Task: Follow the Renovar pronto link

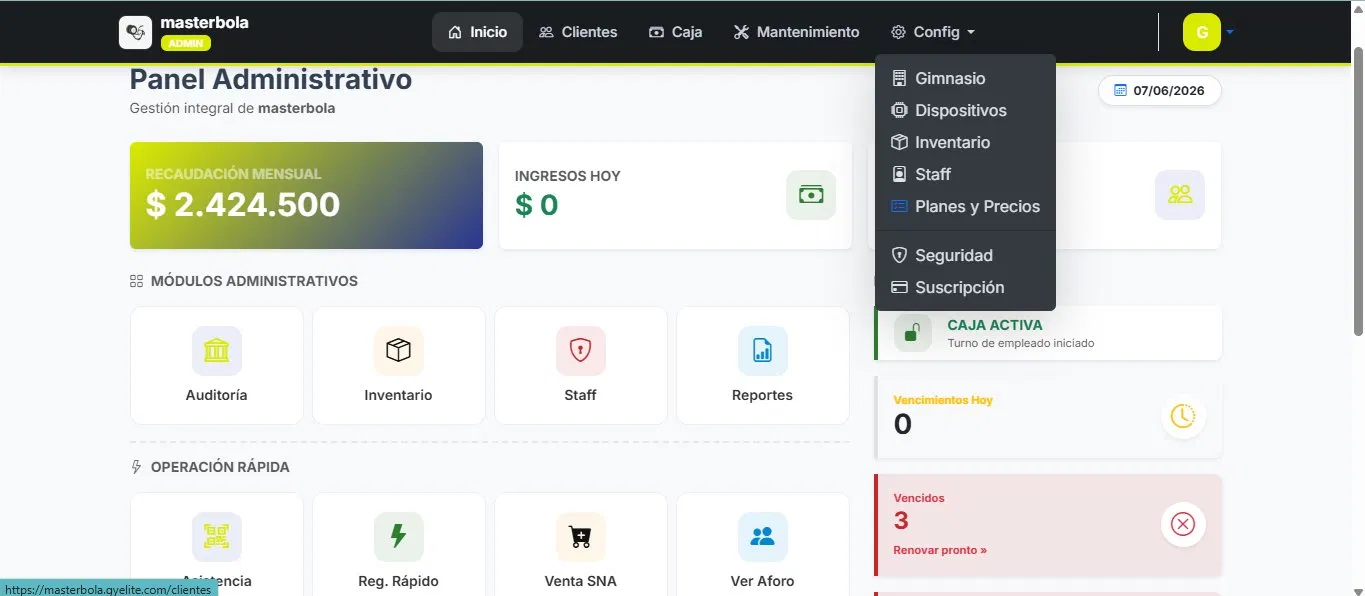Action: pyautogui.click(x=940, y=550)
